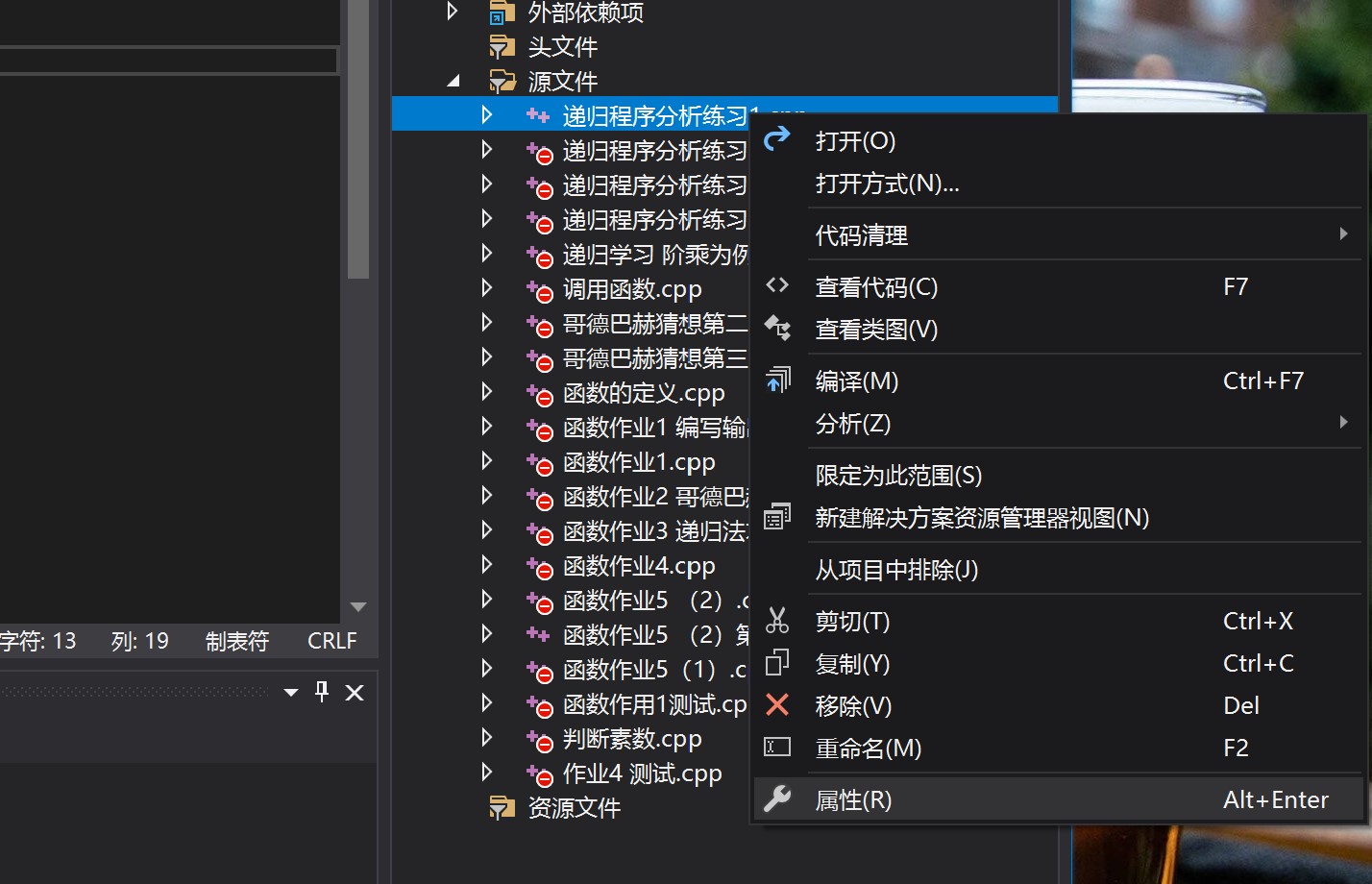Click the wrench icon beside 属性(R)

[778, 798]
